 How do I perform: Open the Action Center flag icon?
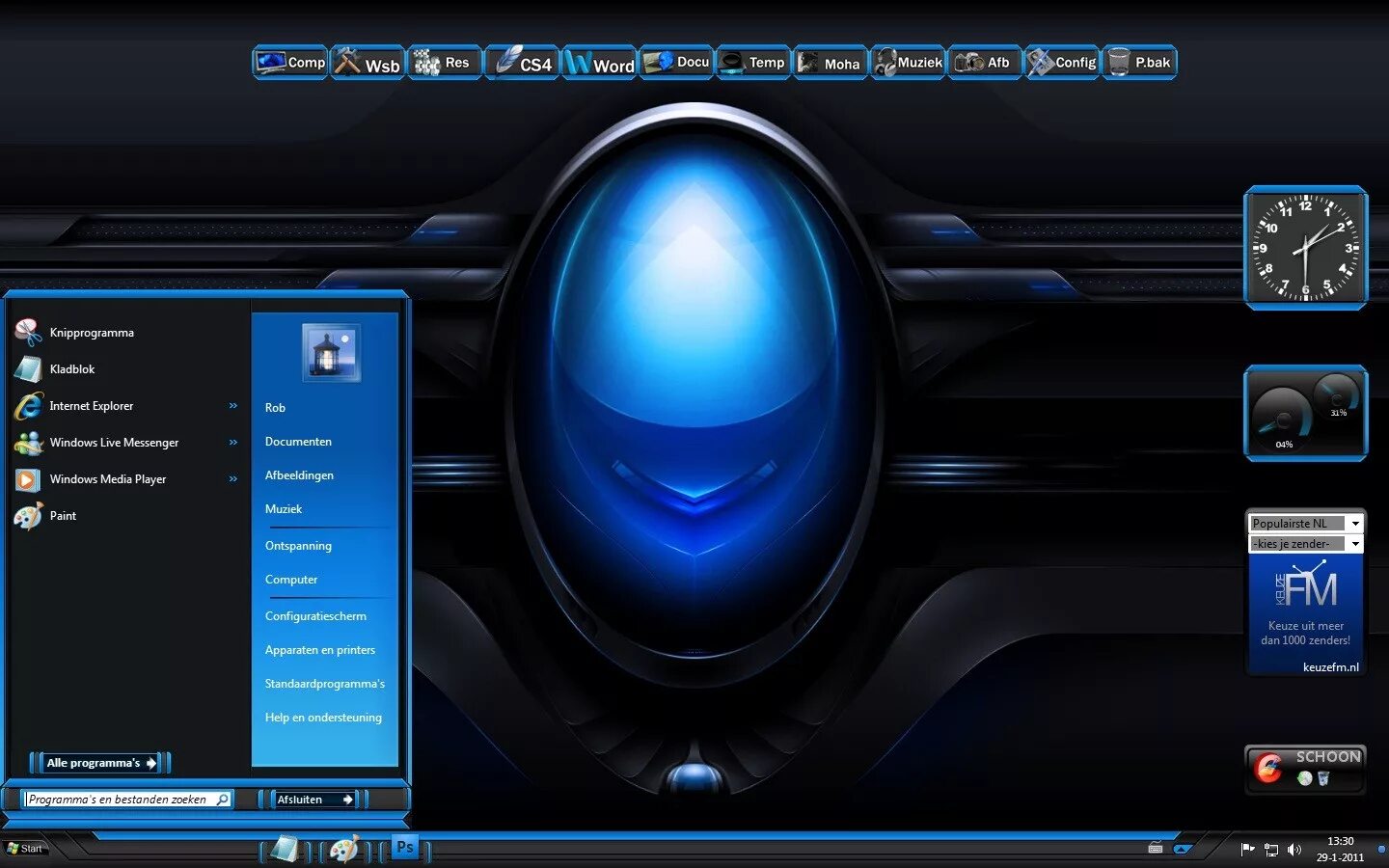tap(1247, 849)
